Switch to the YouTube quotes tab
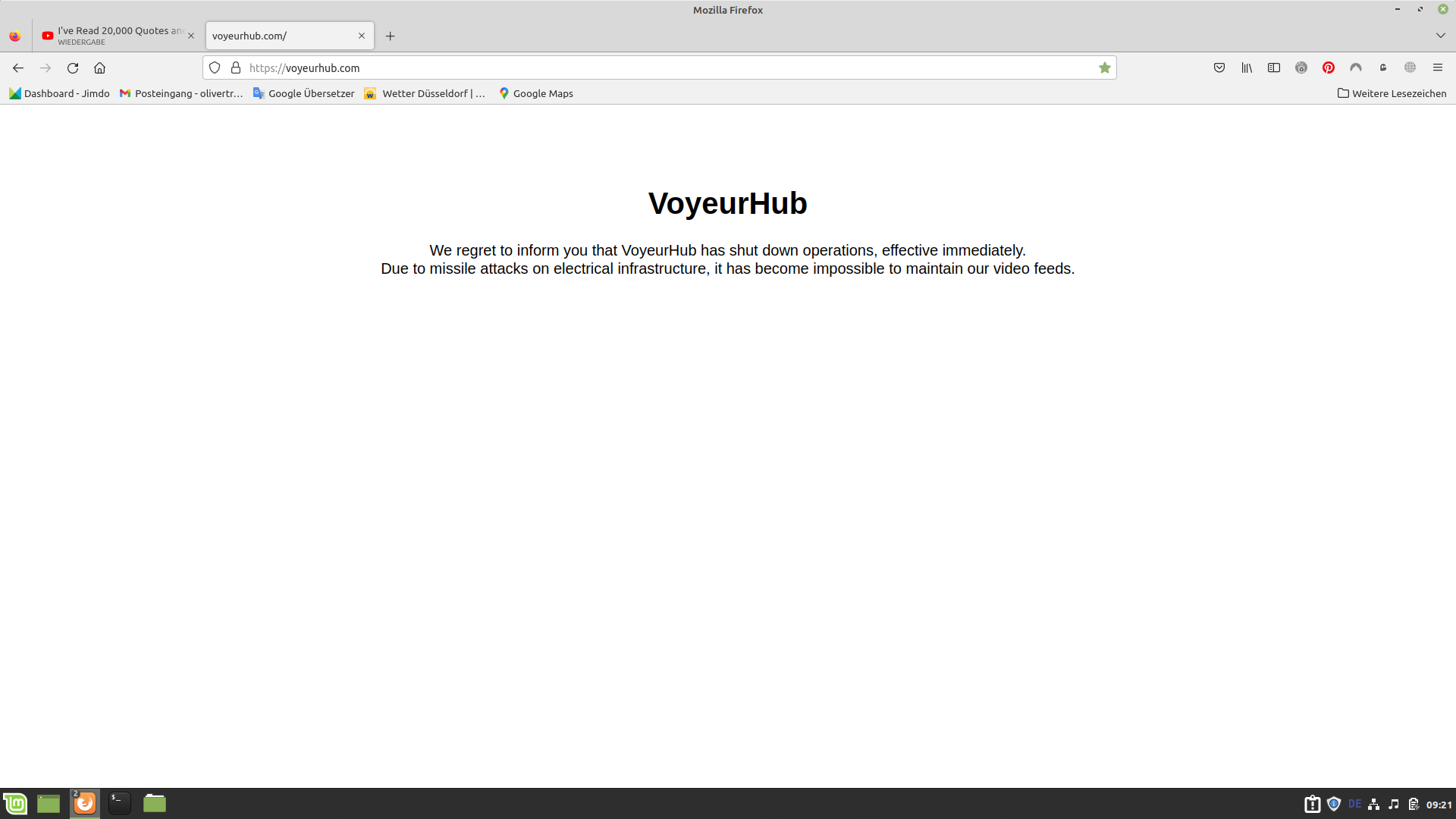The image size is (1456, 819). pyautogui.click(x=114, y=35)
